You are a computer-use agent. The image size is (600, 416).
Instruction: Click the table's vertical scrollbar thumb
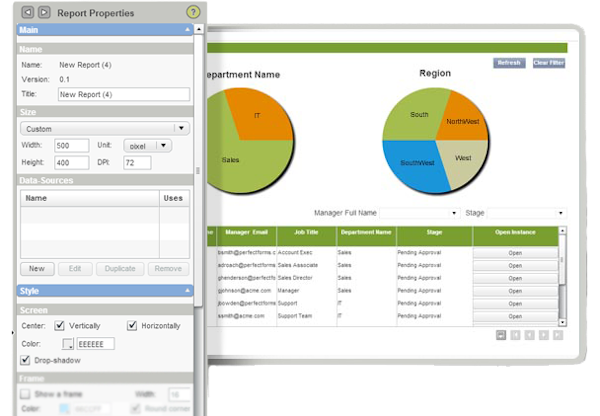click(x=562, y=260)
